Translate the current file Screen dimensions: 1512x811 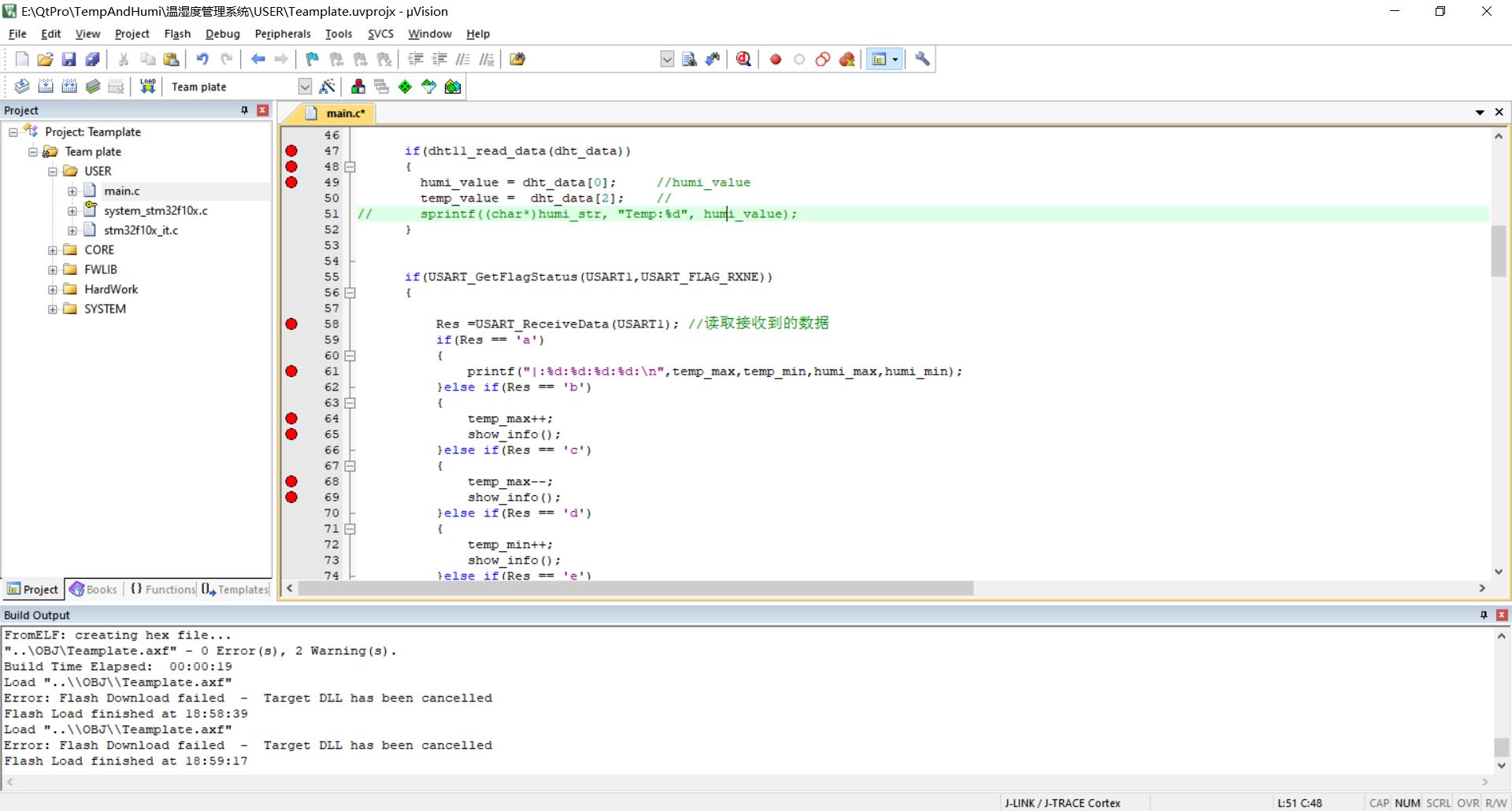[22, 87]
